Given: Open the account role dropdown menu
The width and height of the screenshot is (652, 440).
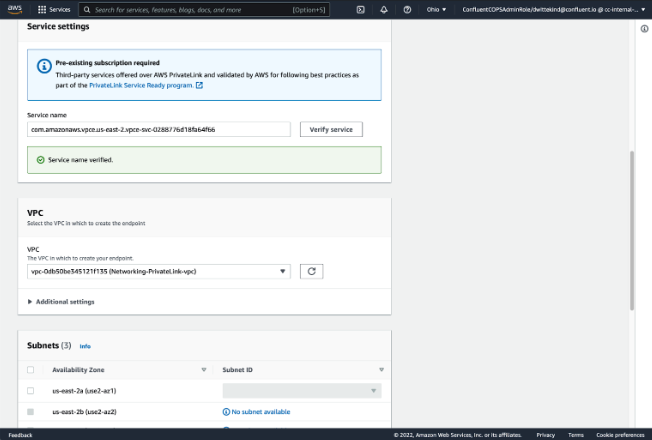Looking at the screenshot, I should click(x=553, y=10).
